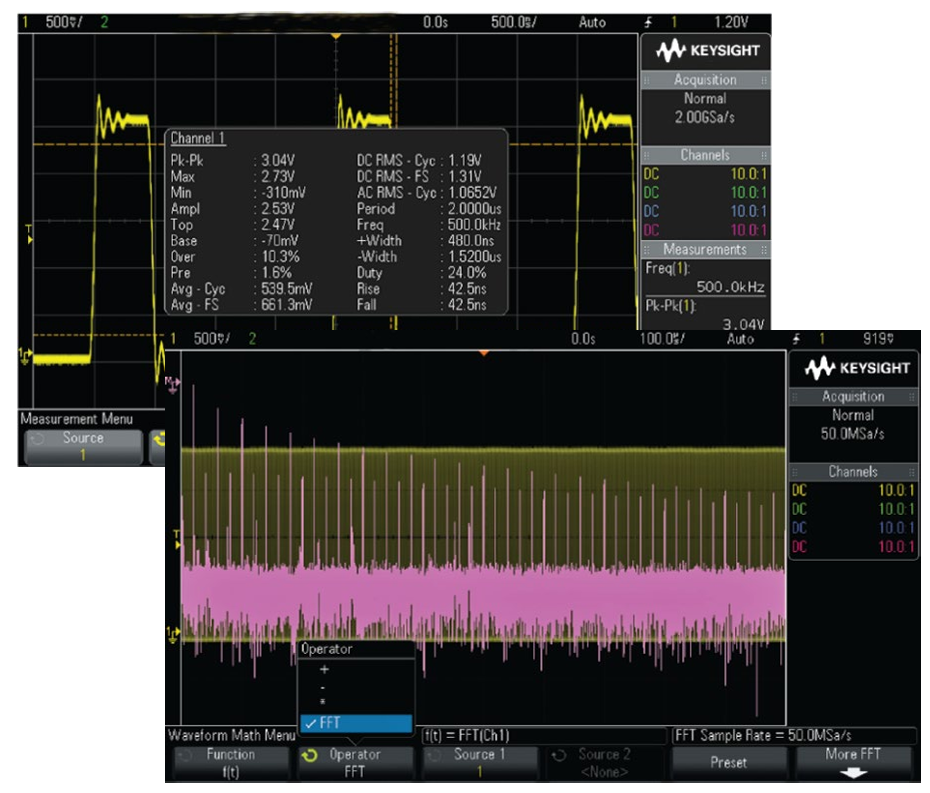Image resolution: width=930 pixels, height=793 pixels.
Task: Click the M math marker on the FFT screen
Action: point(171,385)
